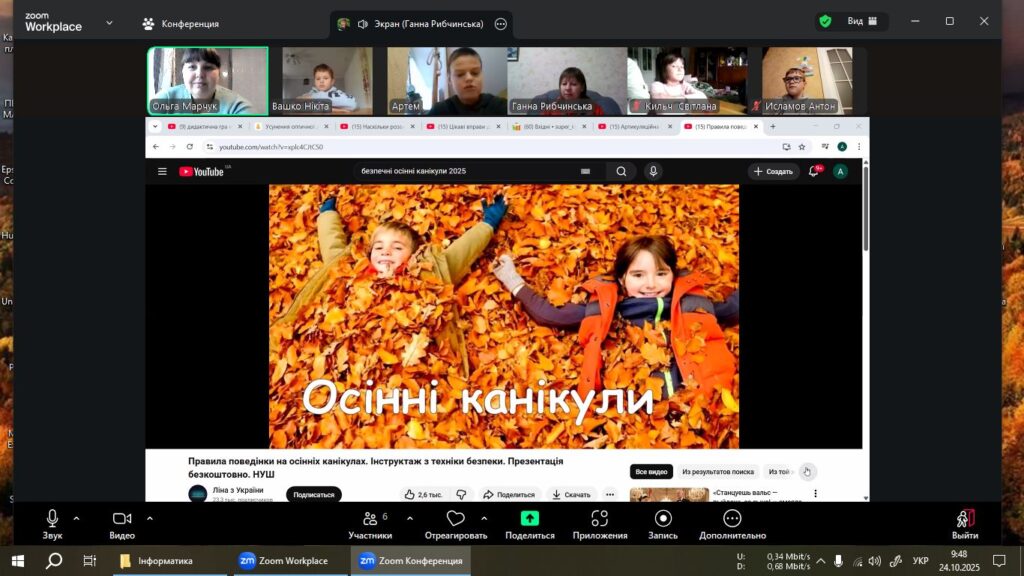Open the Вид view layout button
Screen dimensions: 1024x576
coord(863,21)
